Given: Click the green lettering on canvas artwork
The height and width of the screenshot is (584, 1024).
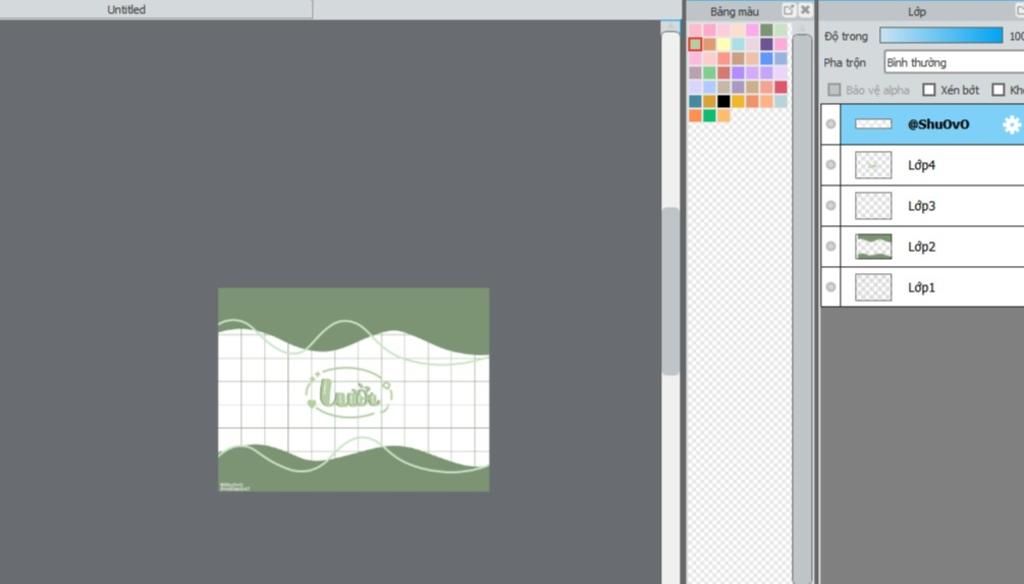Looking at the screenshot, I should [x=349, y=395].
